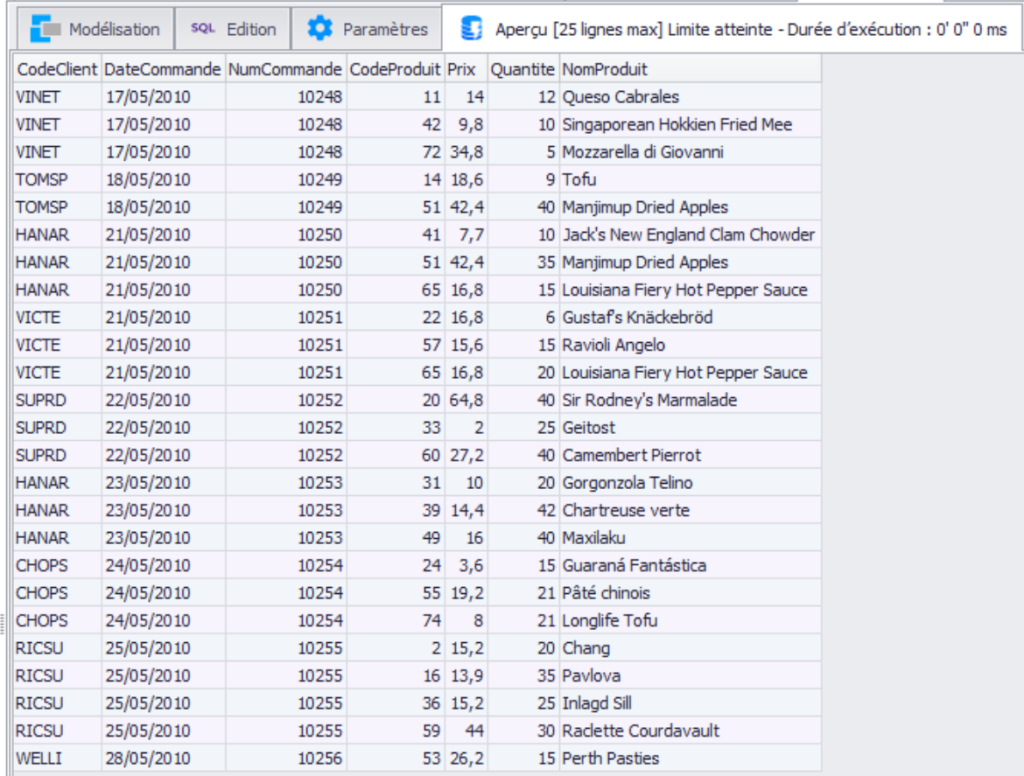Click price 26,2 in WELLI row
This screenshot has height=776, width=1024.
[x=466, y=758]
